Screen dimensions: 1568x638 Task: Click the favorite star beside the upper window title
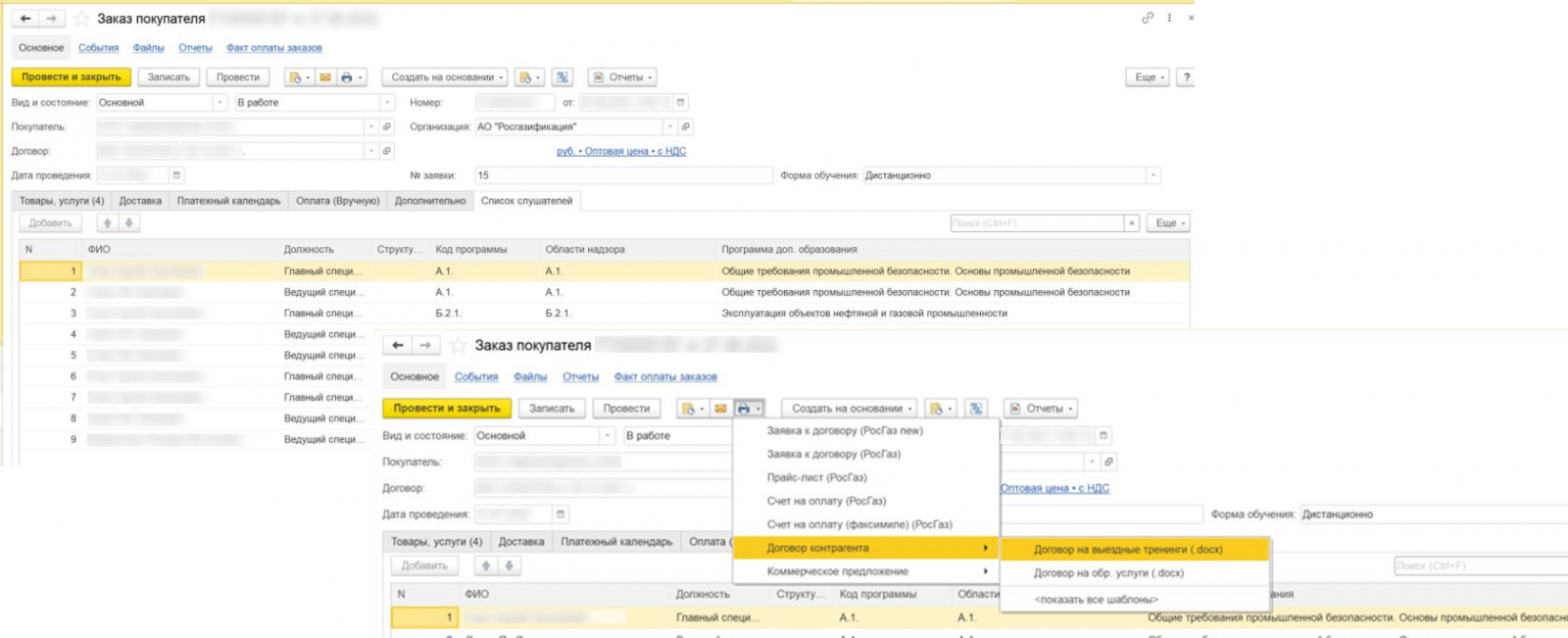[82, 19]
